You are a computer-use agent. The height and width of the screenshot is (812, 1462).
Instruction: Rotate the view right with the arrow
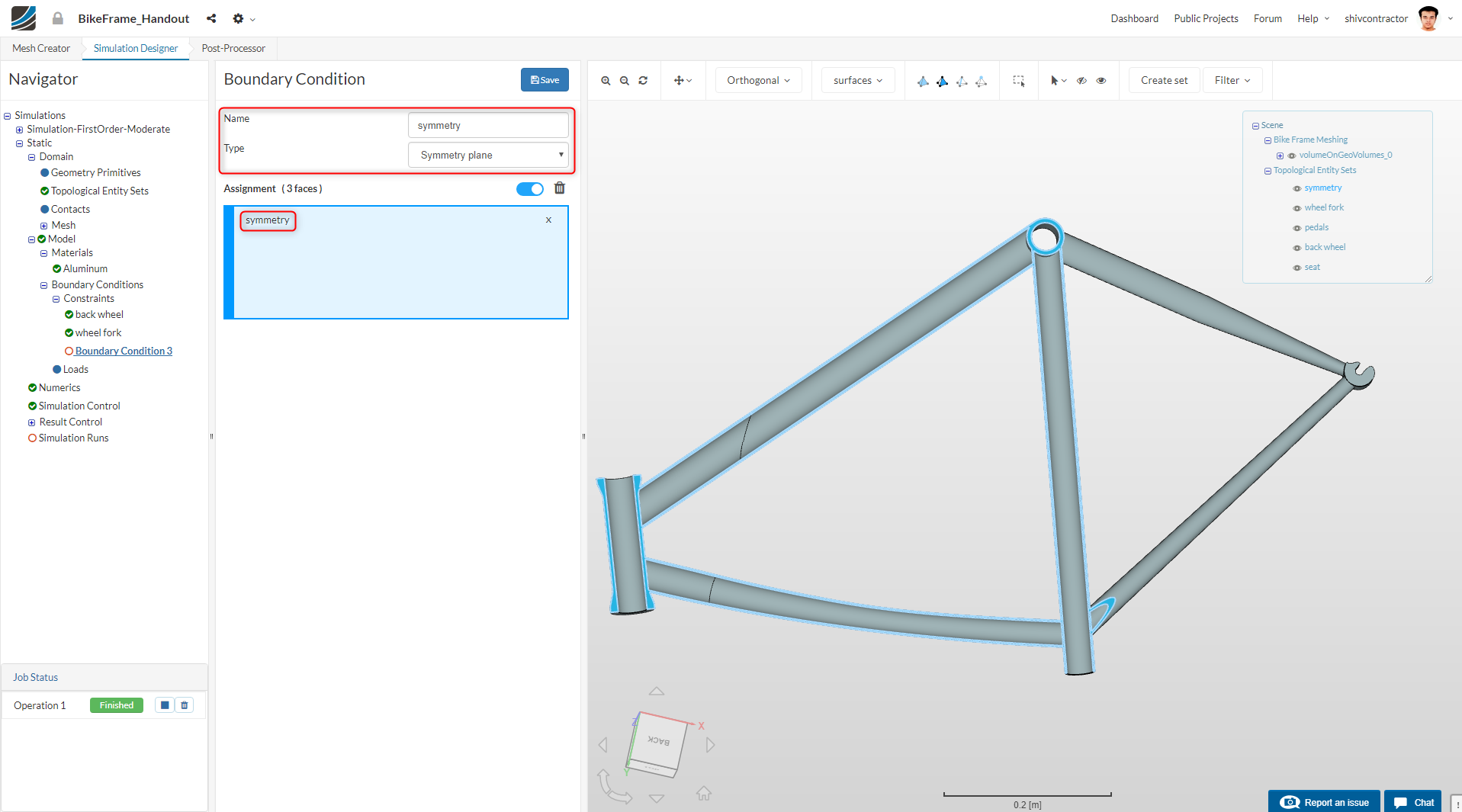coord(711,744)
